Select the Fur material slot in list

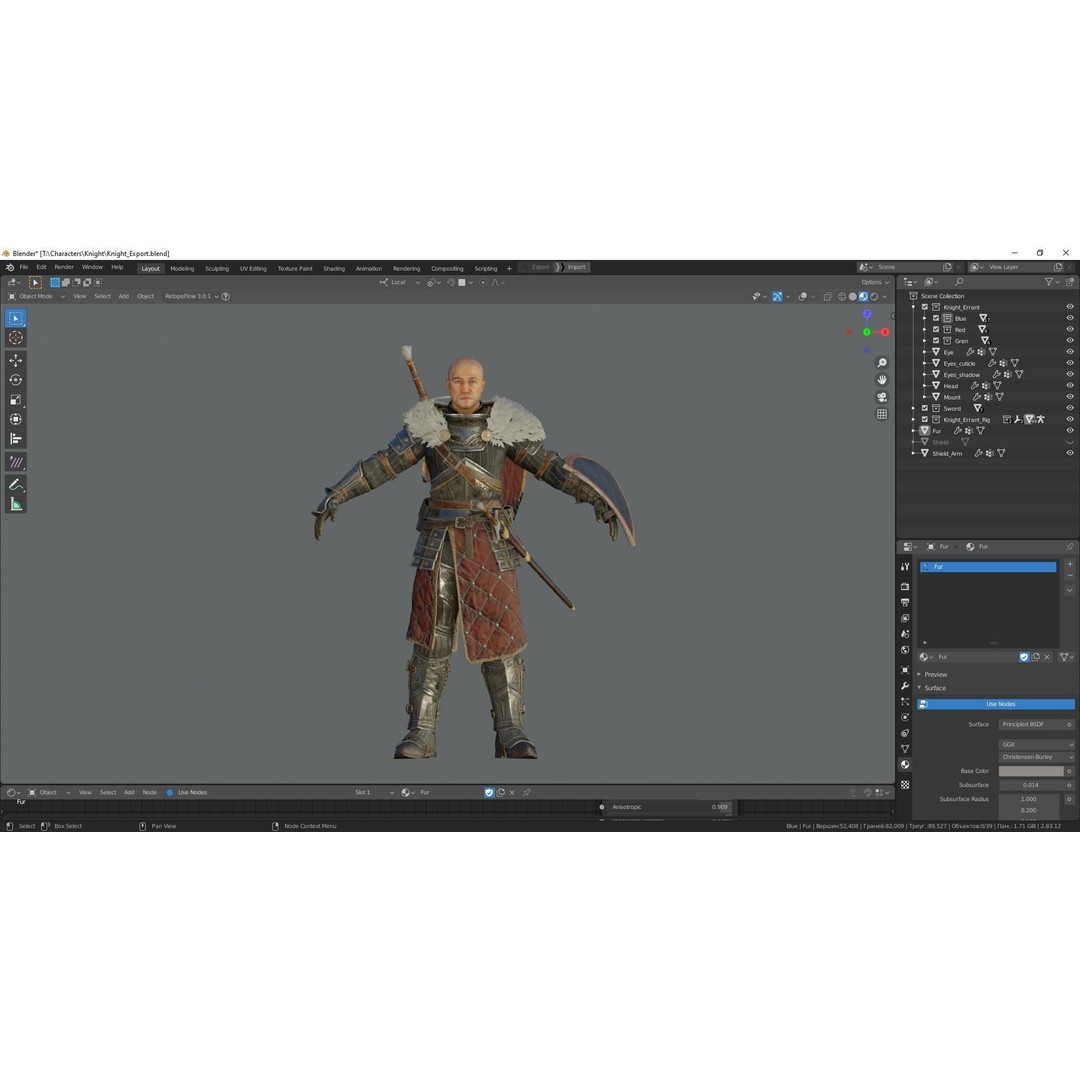988,567
